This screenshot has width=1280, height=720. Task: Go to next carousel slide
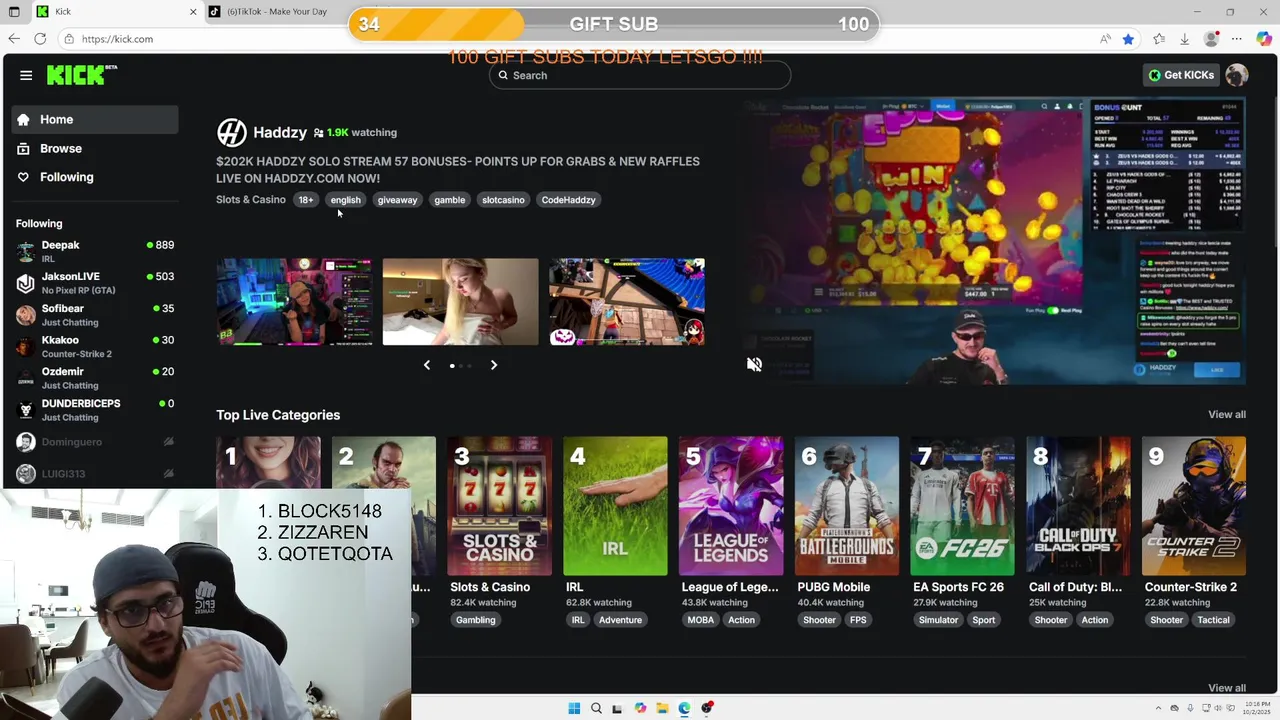[493, 365]
